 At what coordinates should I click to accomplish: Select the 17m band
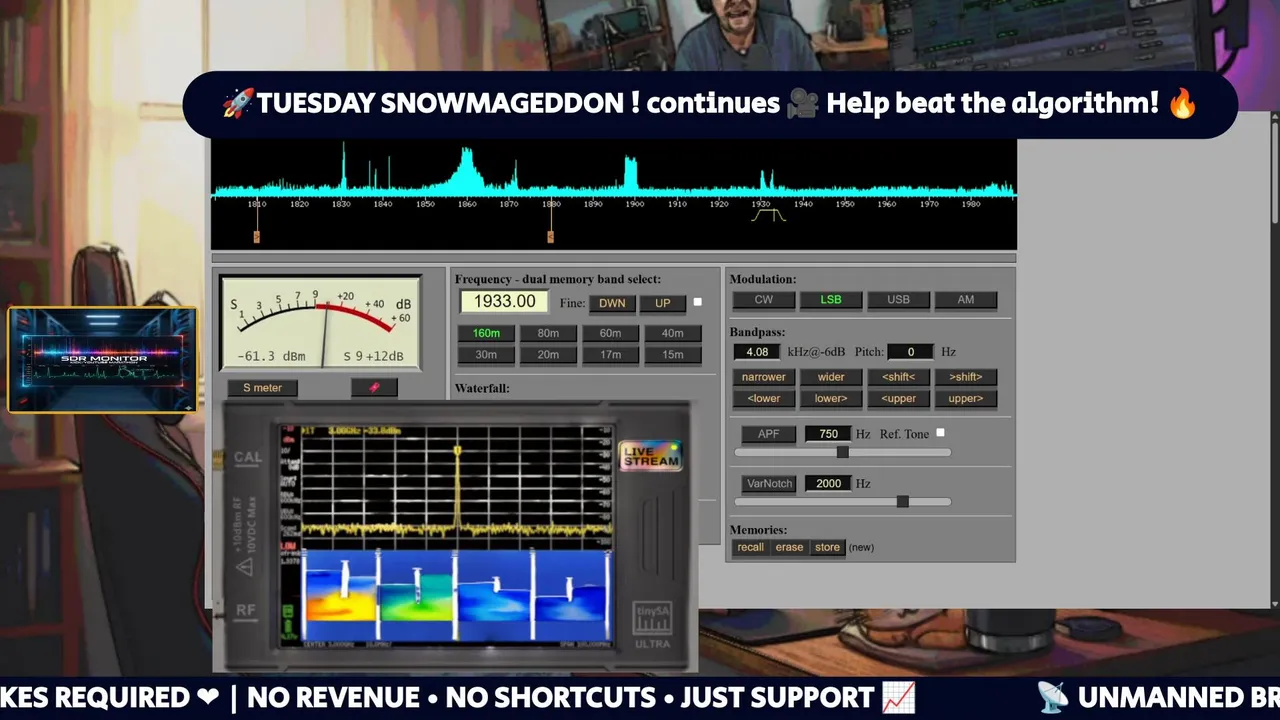(610, 354)
